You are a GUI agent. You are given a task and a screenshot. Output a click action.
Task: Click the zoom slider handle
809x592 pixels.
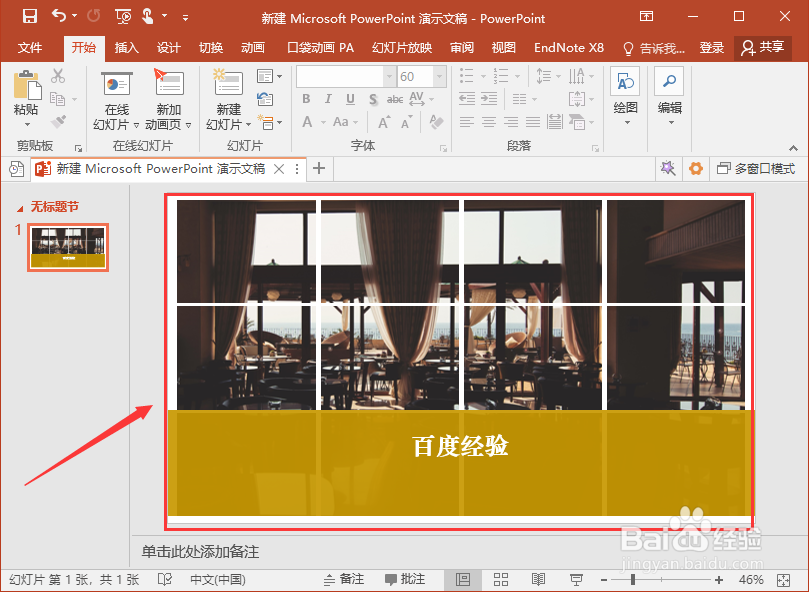click(x=633, y=580)
